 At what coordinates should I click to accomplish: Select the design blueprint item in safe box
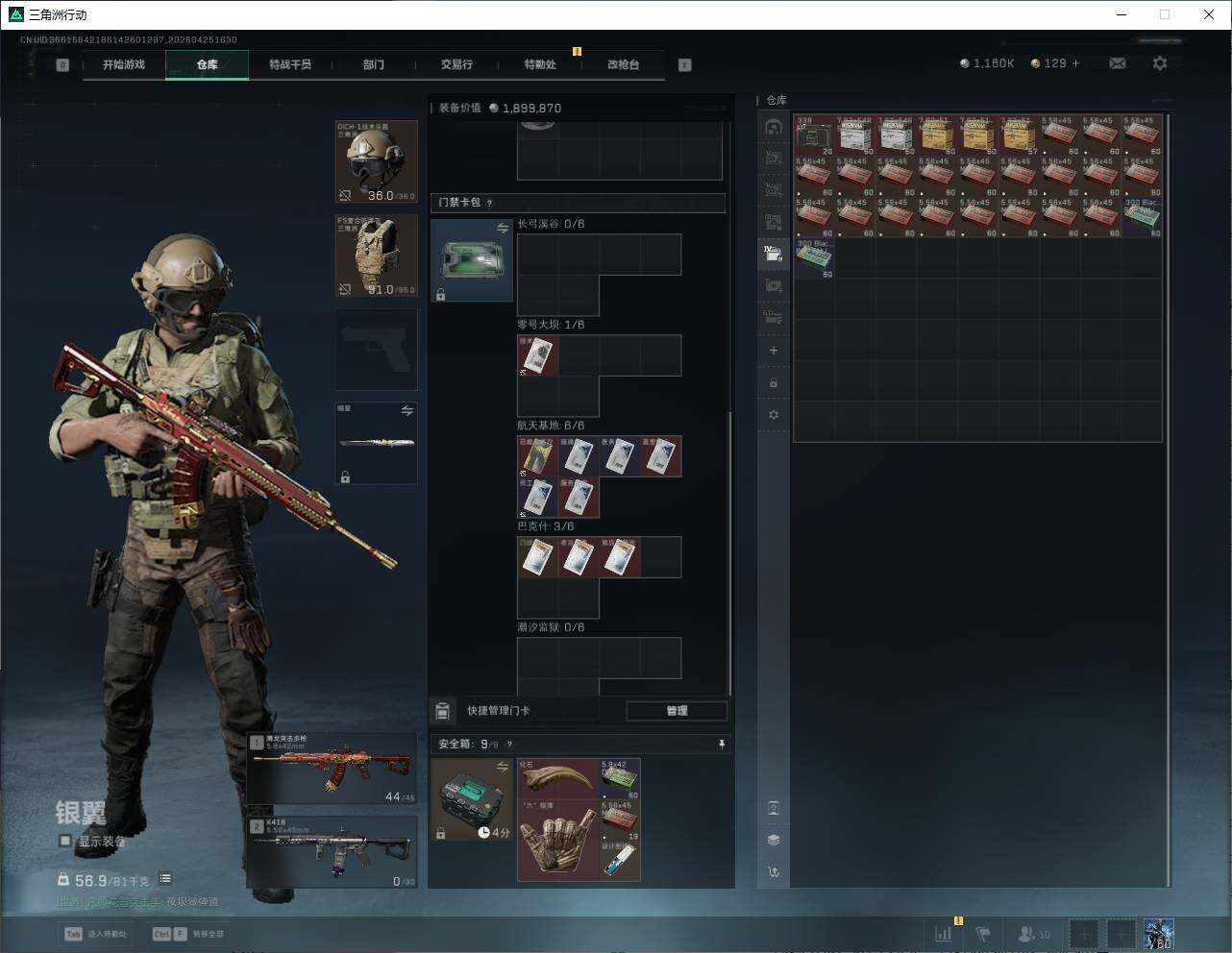coord(620,860)
